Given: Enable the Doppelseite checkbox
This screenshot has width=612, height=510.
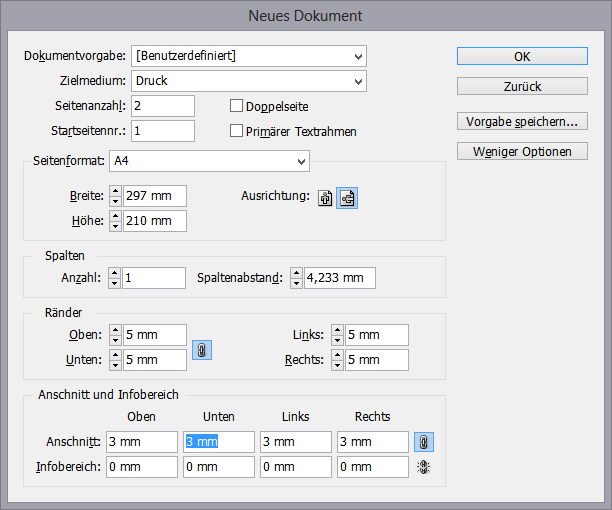Looking at the screenshot, I should click(x=237, y=105).
